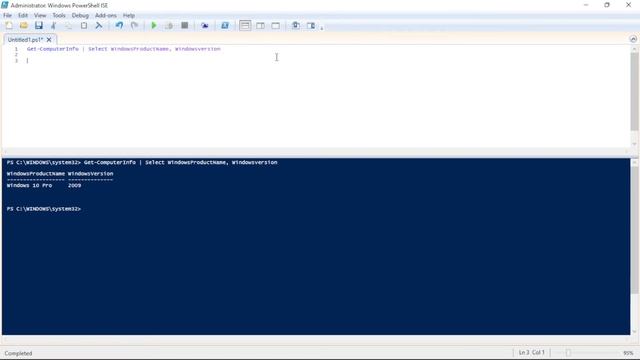Show Command Add-on toolbar icon

click(x=311, y=25)
